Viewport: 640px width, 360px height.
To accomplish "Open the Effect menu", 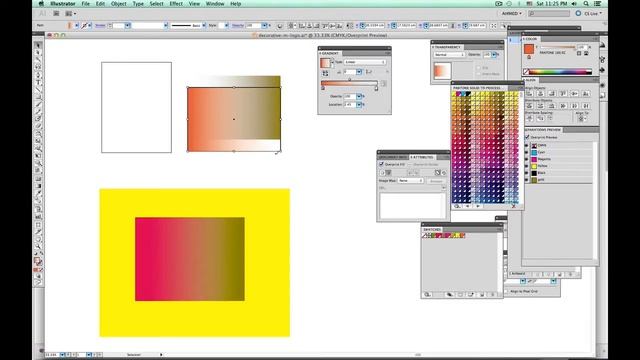I will click(x=176, y=4).
